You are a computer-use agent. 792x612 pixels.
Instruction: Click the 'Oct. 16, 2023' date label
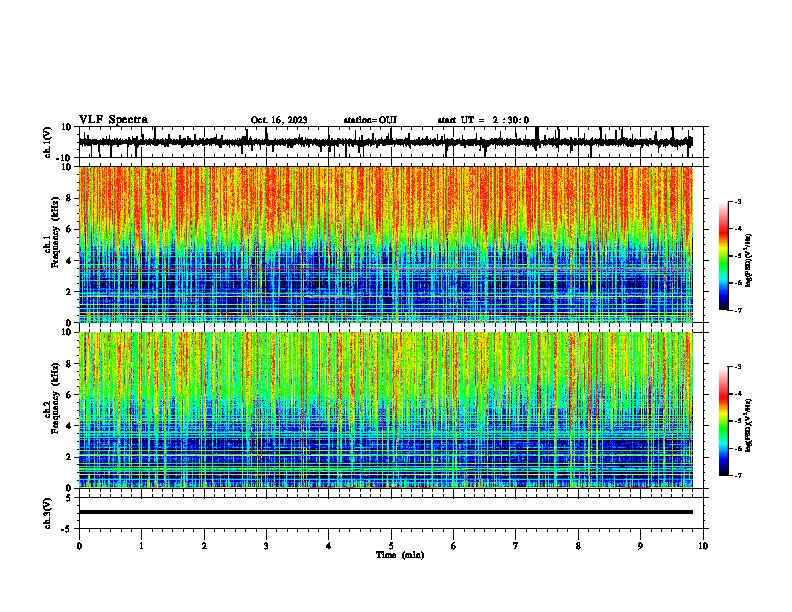pyautogui.click(x=279, y=120)
